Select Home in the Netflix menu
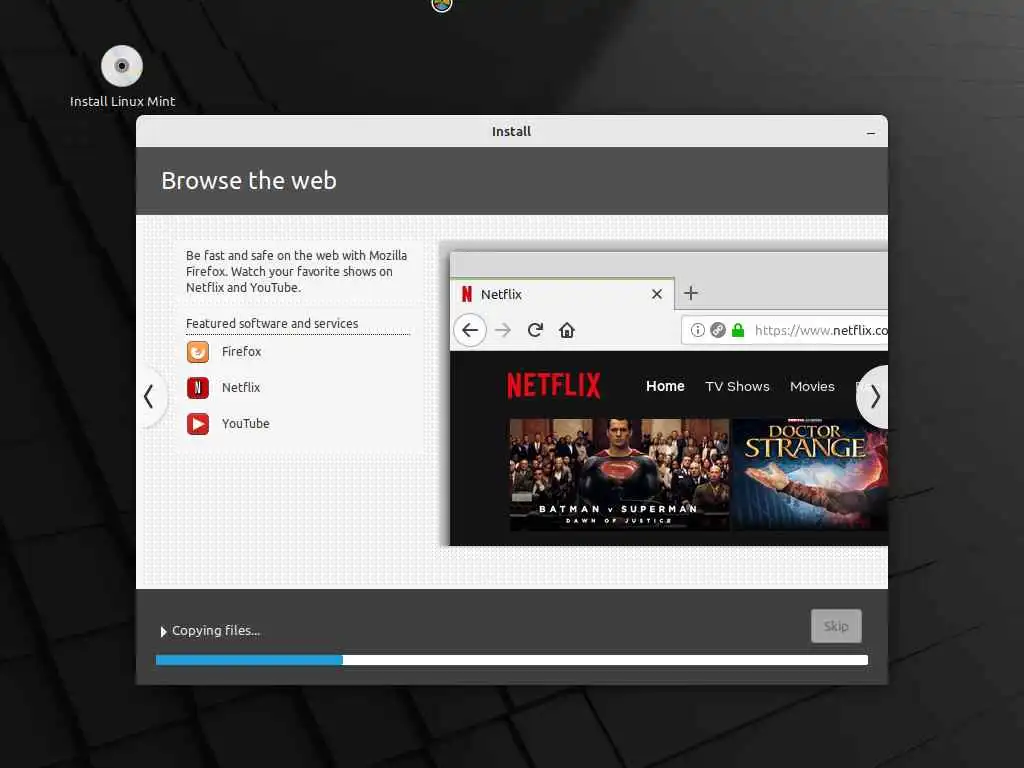1024x768 pixels. [665, 386]
